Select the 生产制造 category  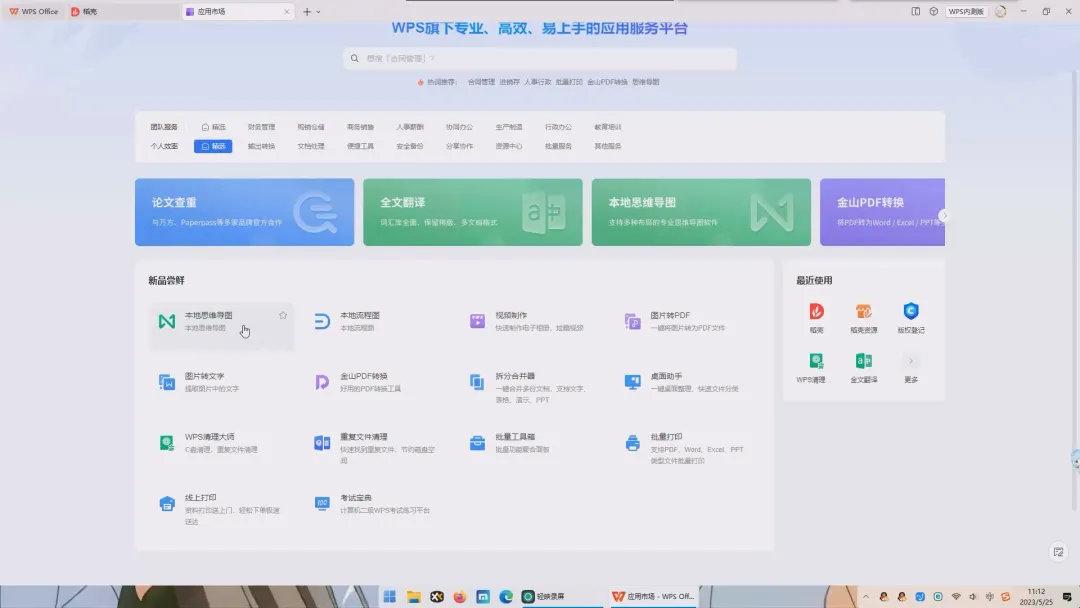pos(509,127)
